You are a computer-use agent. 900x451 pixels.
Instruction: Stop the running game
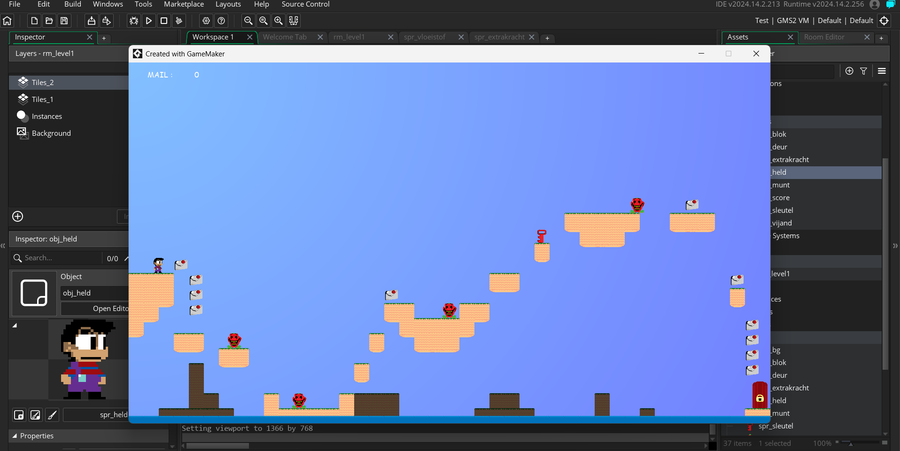(164, 21)
